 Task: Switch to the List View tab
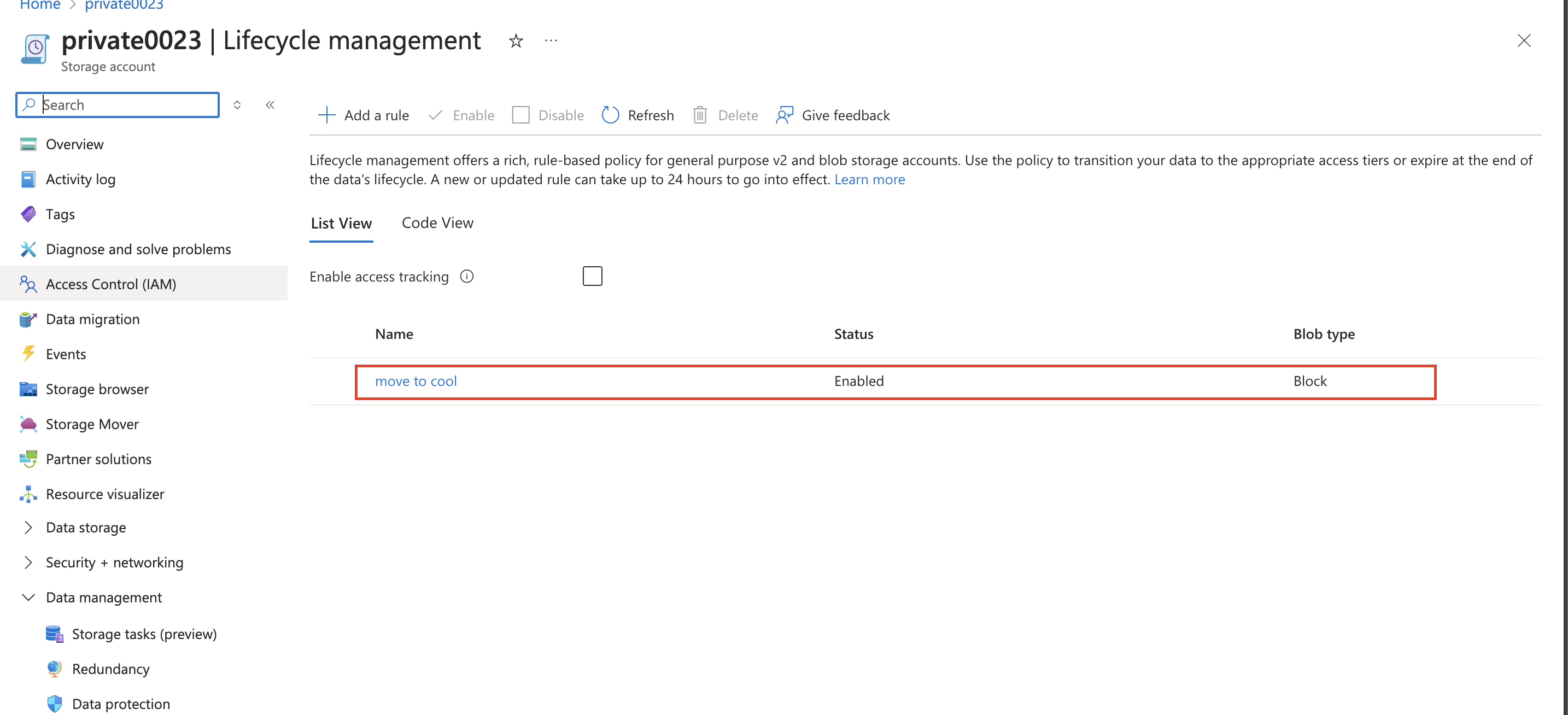click(342, 224)
